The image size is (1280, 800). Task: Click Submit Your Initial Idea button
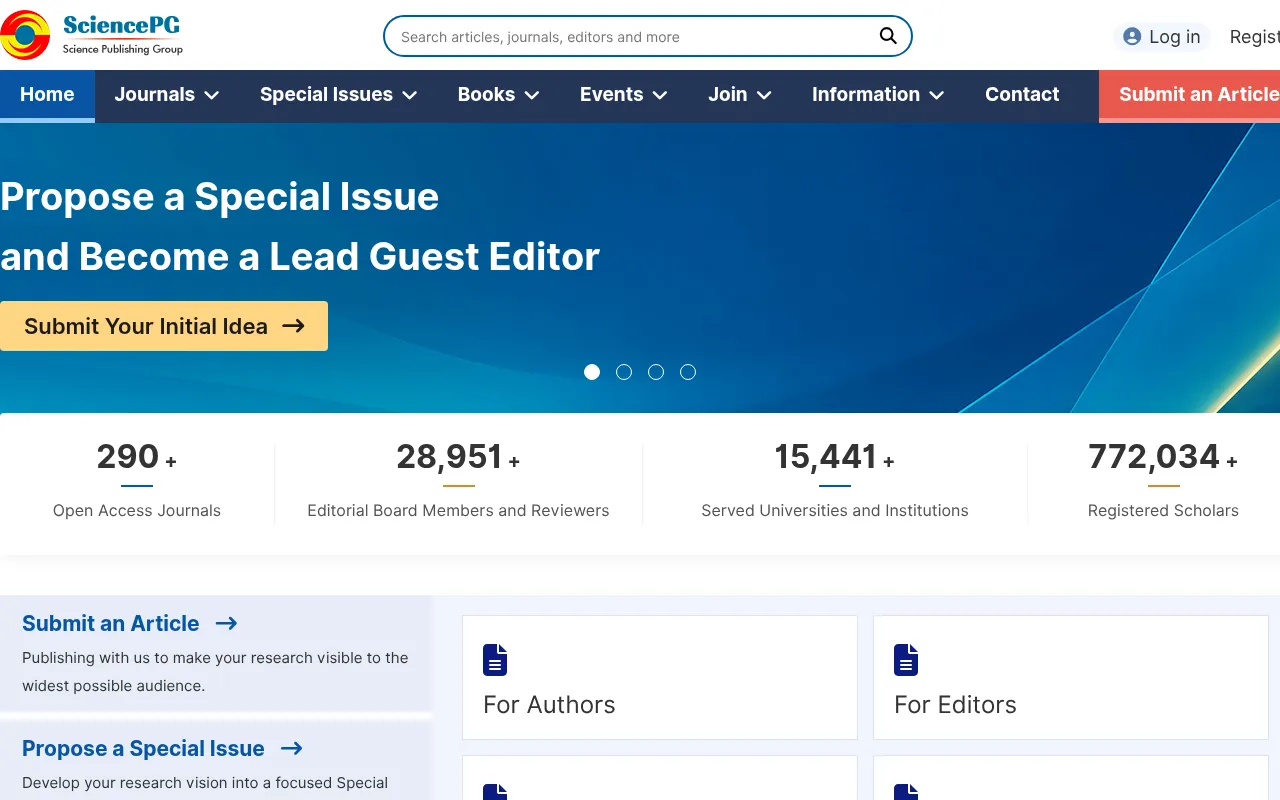tap(164, 326)
